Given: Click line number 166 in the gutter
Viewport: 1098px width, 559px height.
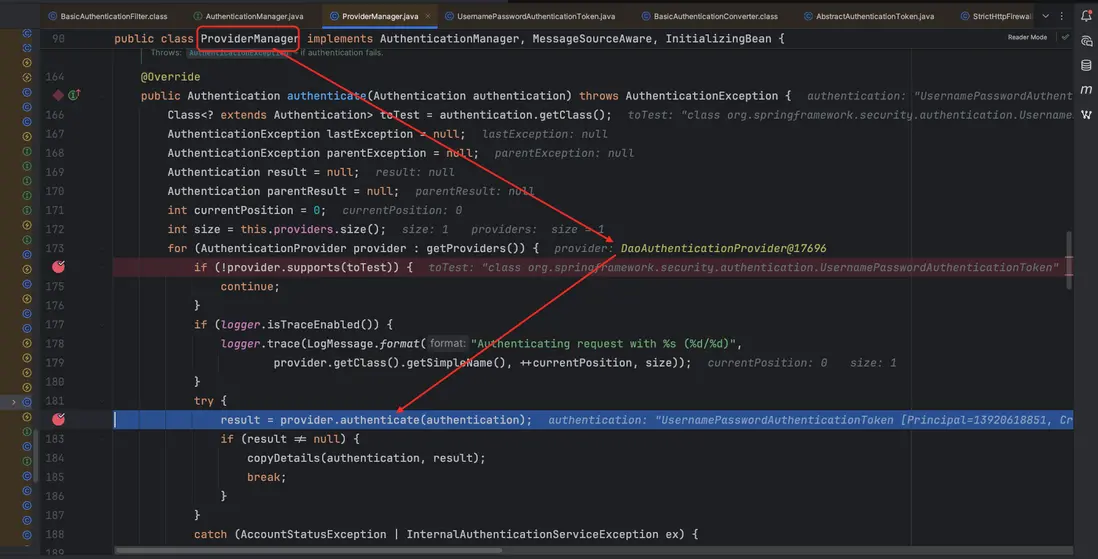Looking at the screenshot, I should click(55, 114).
